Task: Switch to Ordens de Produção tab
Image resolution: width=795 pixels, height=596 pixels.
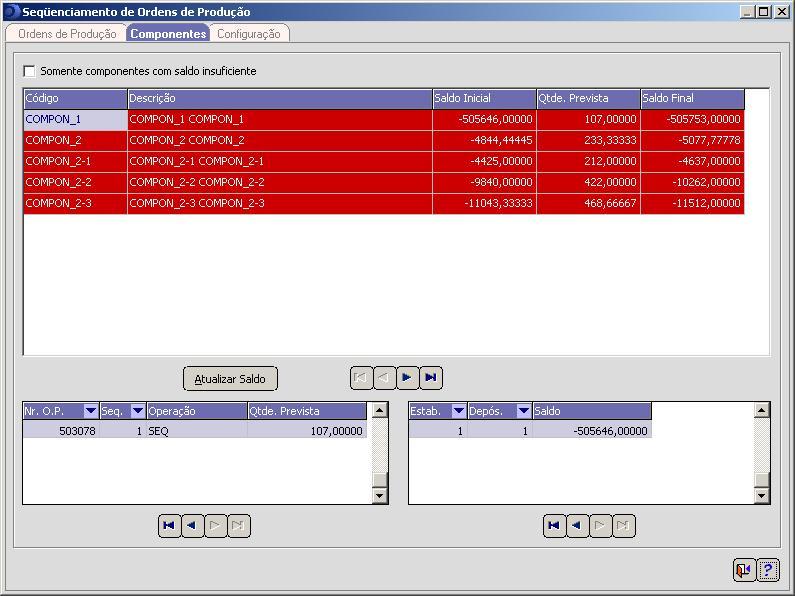Action: pyautogui.click(x=67, y=34)
